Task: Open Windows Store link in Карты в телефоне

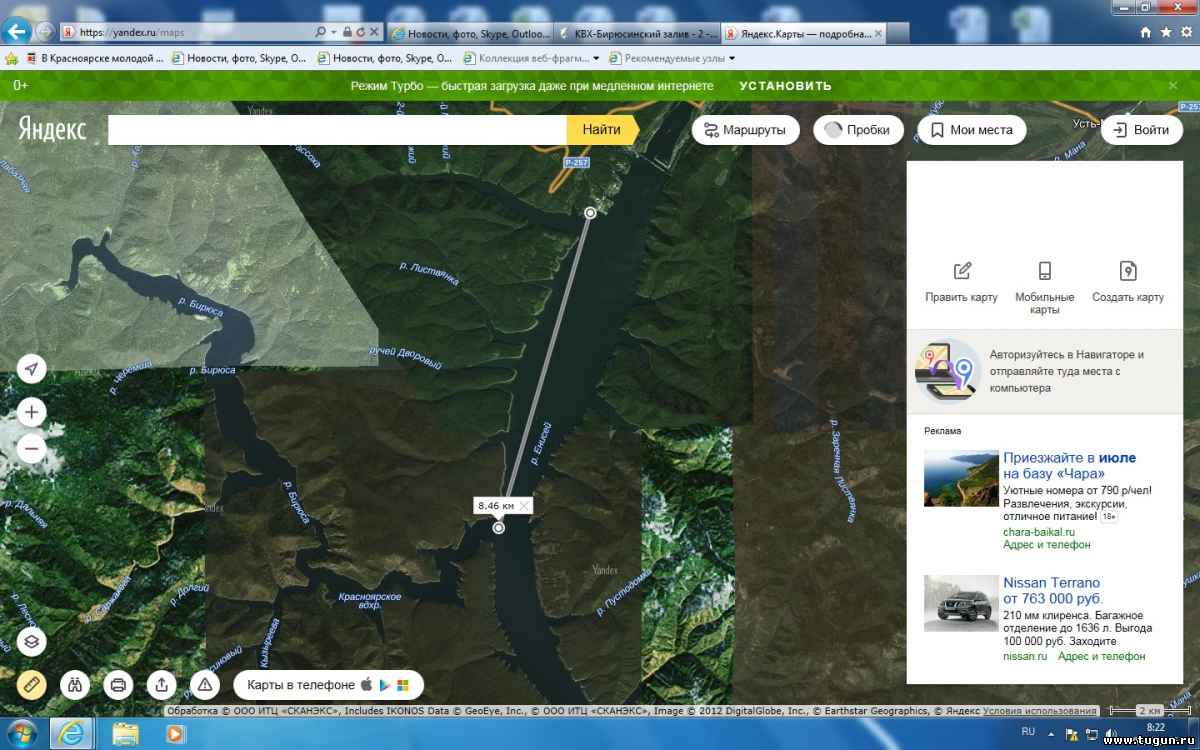Action: pos(403,685)
